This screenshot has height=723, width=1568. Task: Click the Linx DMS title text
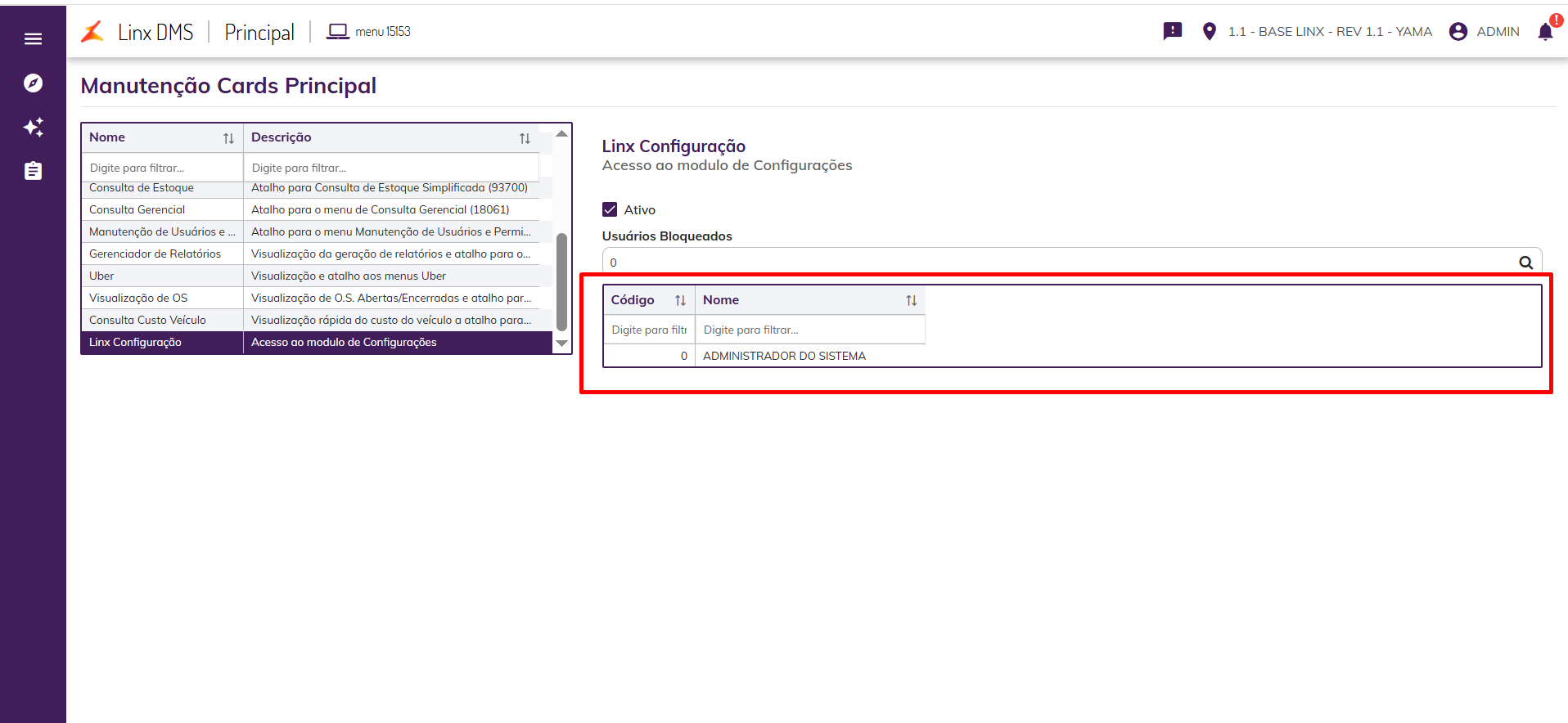(x=155, y=32)
